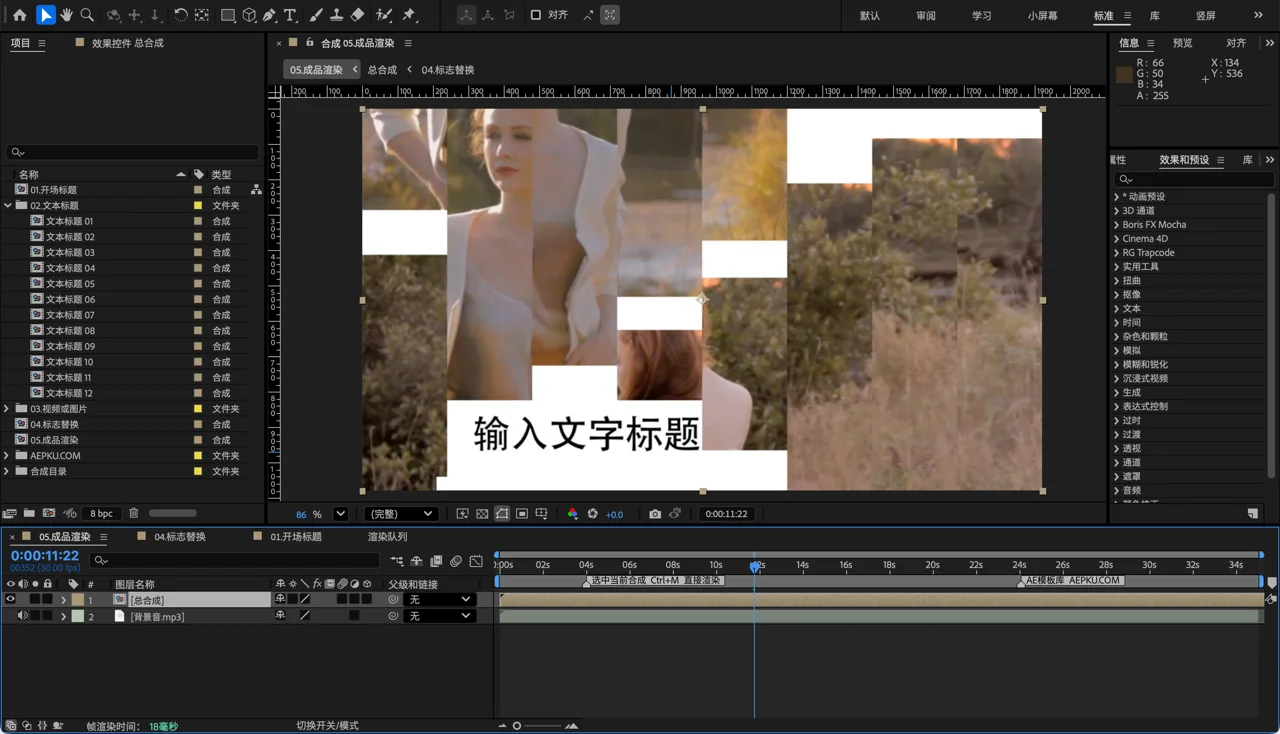
Task: Select the Clone Stamp tool
Action: tap(336, 15)
